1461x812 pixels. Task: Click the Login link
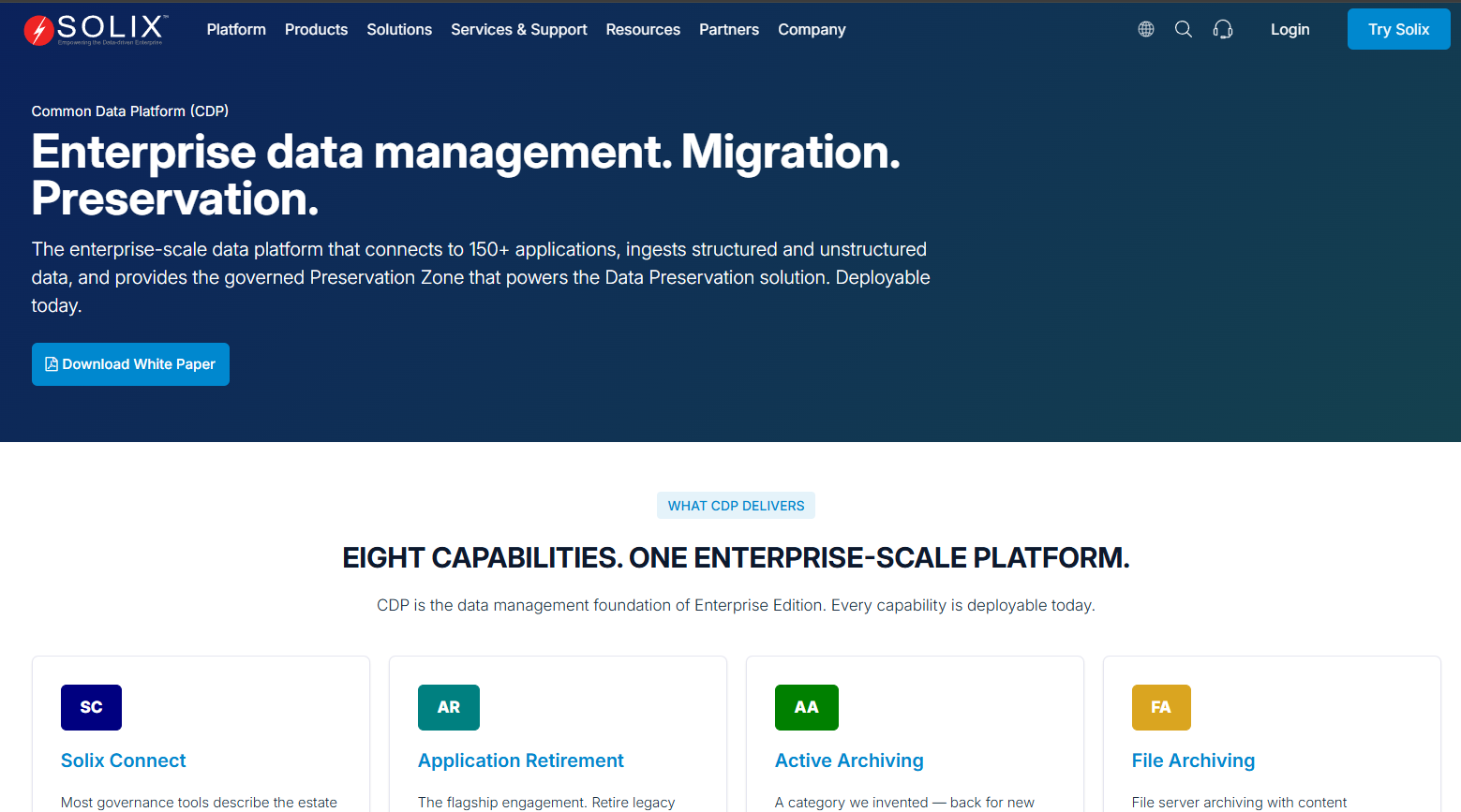tap(1290, 29)
